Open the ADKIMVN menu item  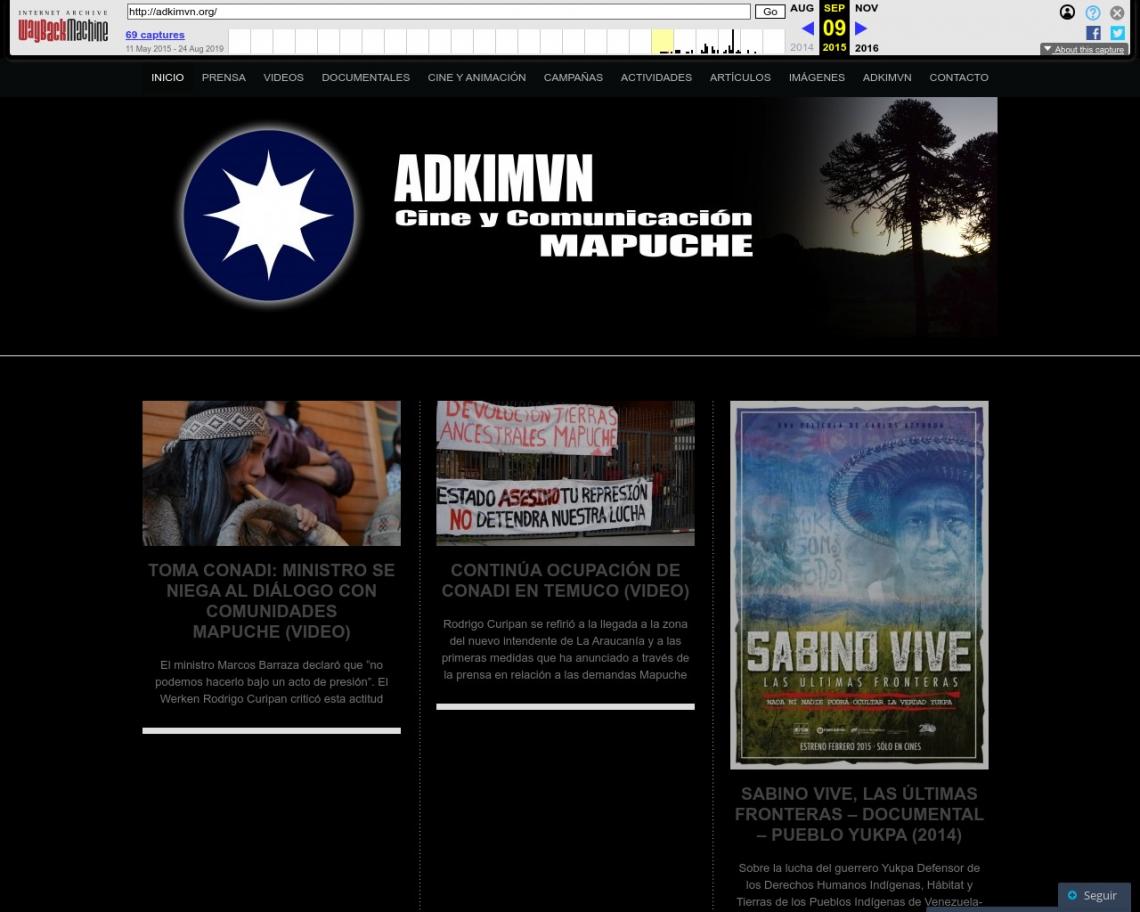[887, 77]
